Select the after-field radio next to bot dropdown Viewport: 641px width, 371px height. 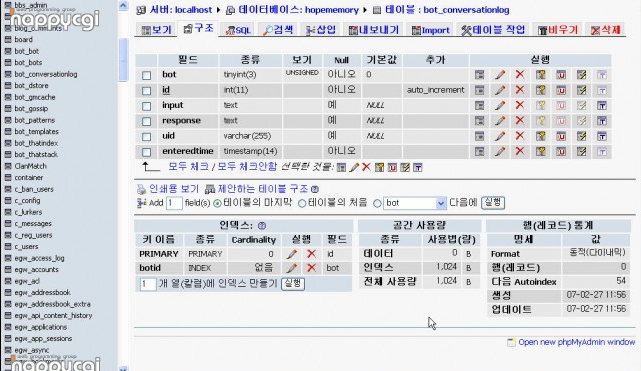coord(377,203)
